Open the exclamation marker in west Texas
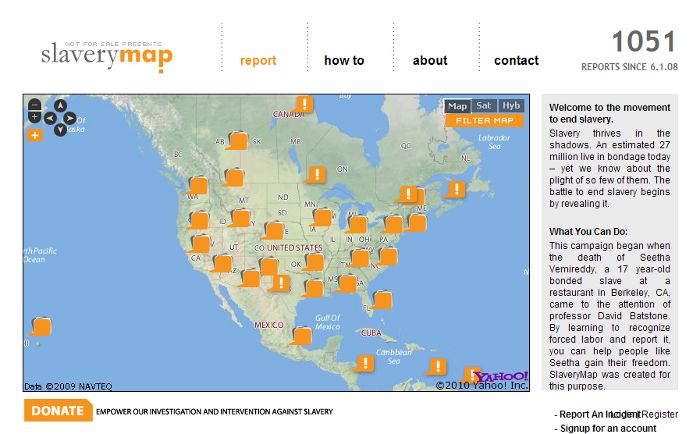Image resolution: width=700 pixels, height=434 pixels. (279, 283)
